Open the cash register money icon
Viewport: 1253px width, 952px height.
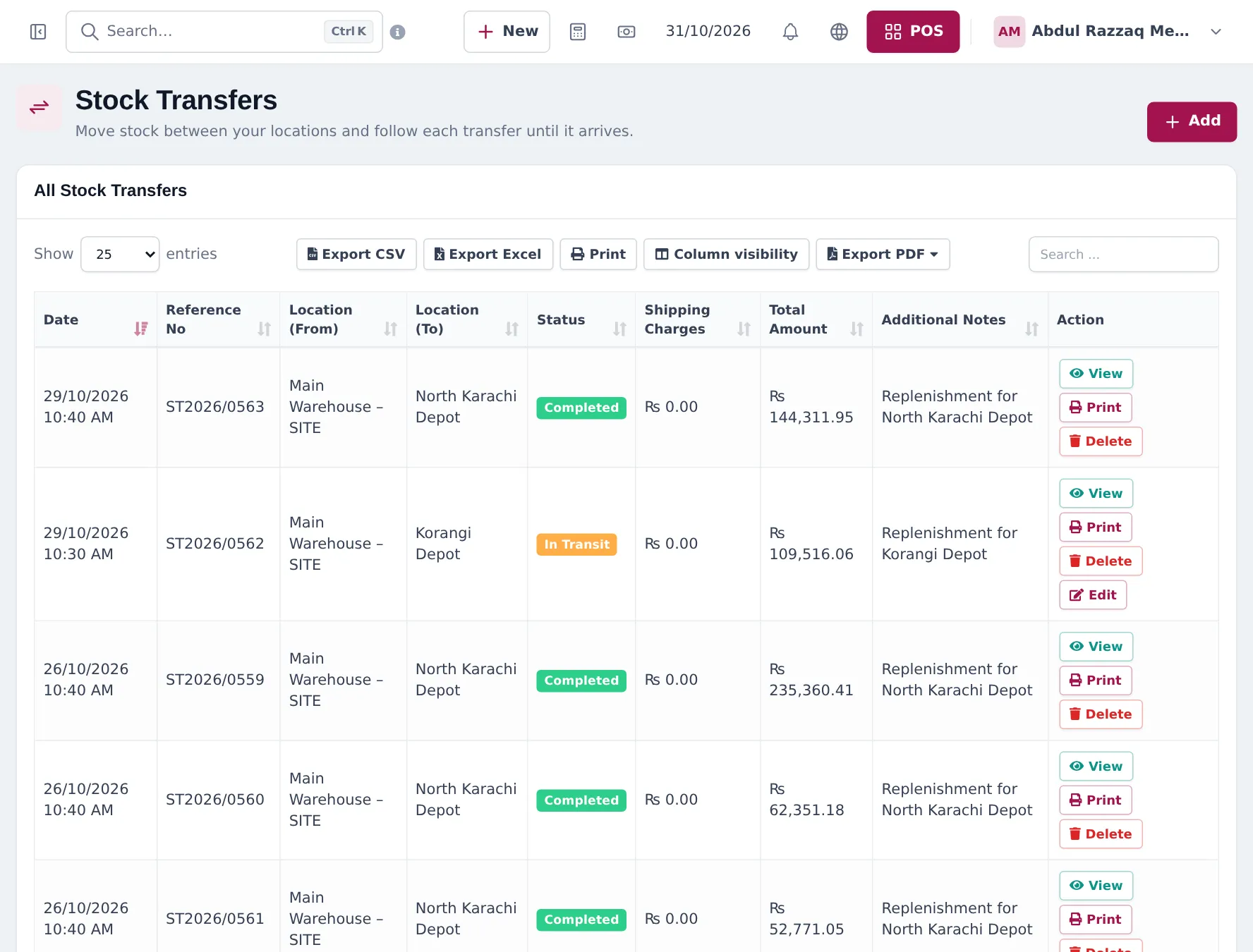(626, 32)
